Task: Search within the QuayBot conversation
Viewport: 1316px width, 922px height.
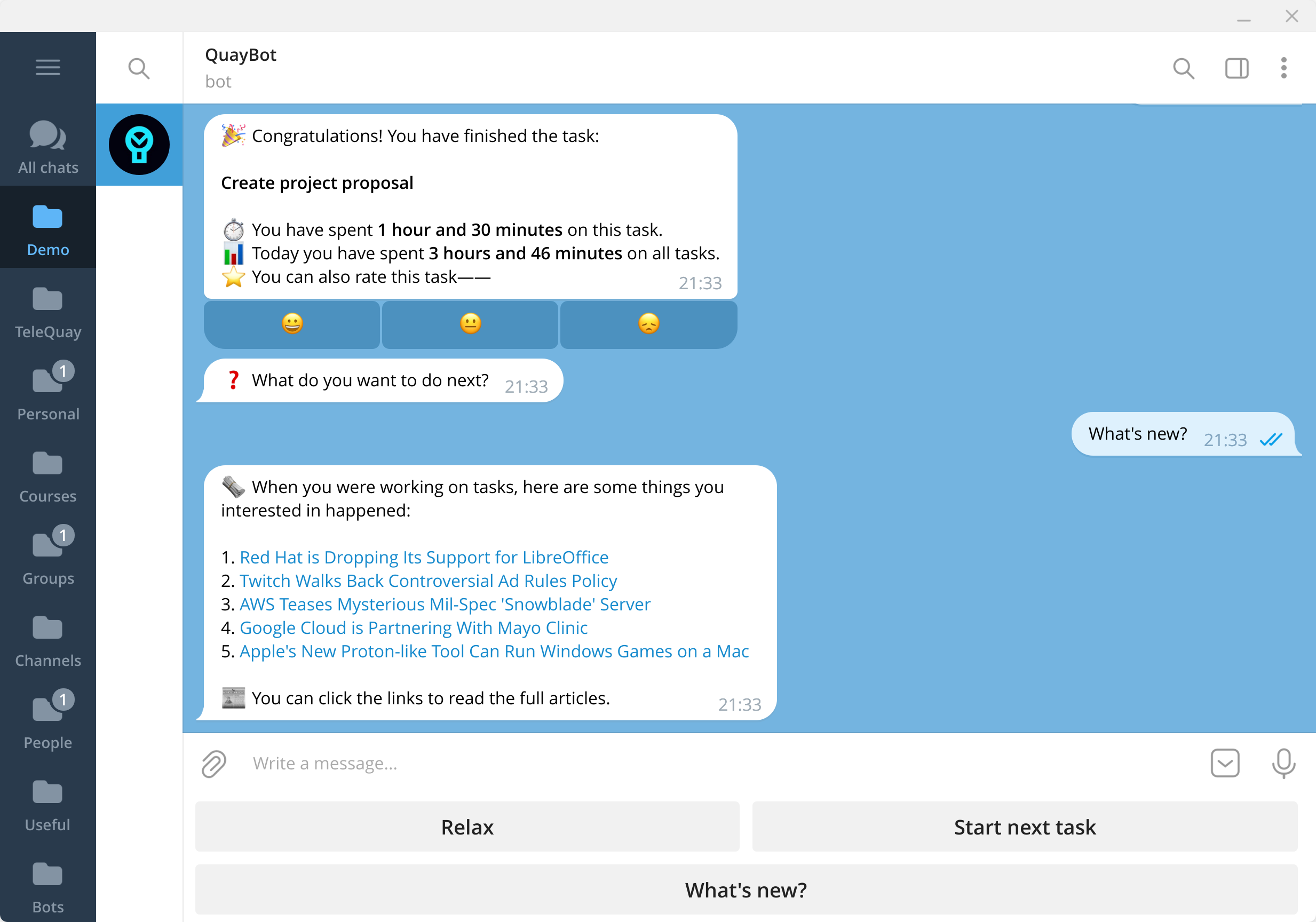Action: 1183,69
